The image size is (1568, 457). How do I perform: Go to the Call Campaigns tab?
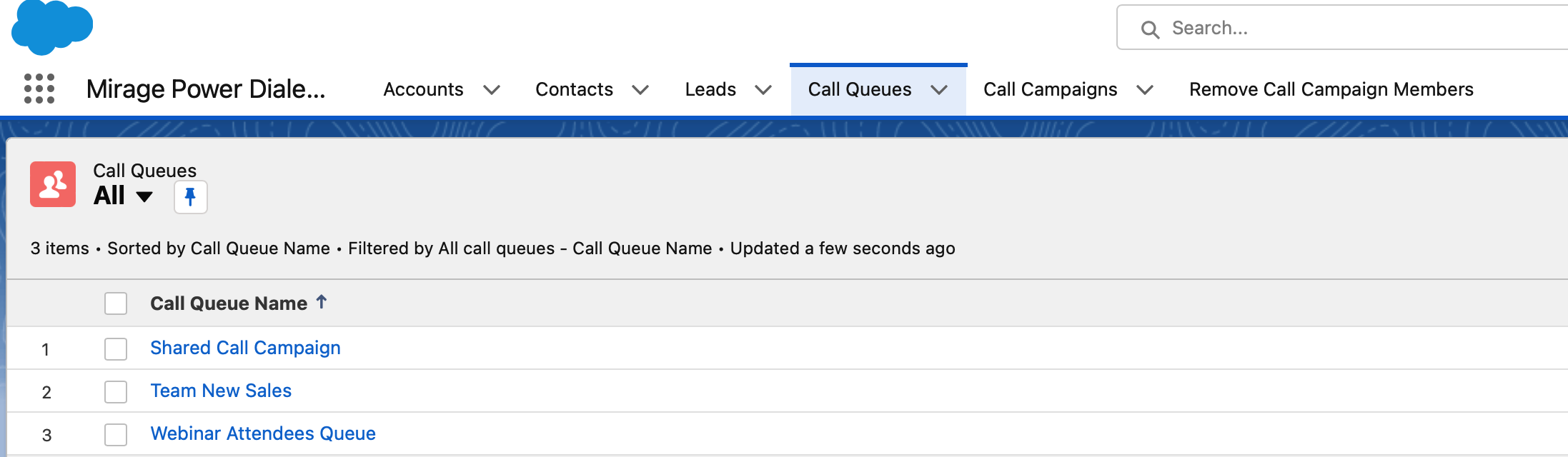(1050, 89)
